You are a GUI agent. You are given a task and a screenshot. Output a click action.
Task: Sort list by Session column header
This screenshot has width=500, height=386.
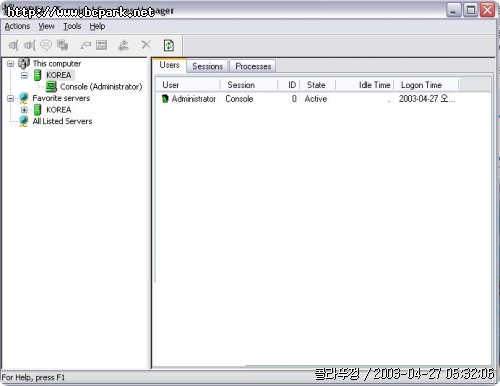click(x=249, y=85)
